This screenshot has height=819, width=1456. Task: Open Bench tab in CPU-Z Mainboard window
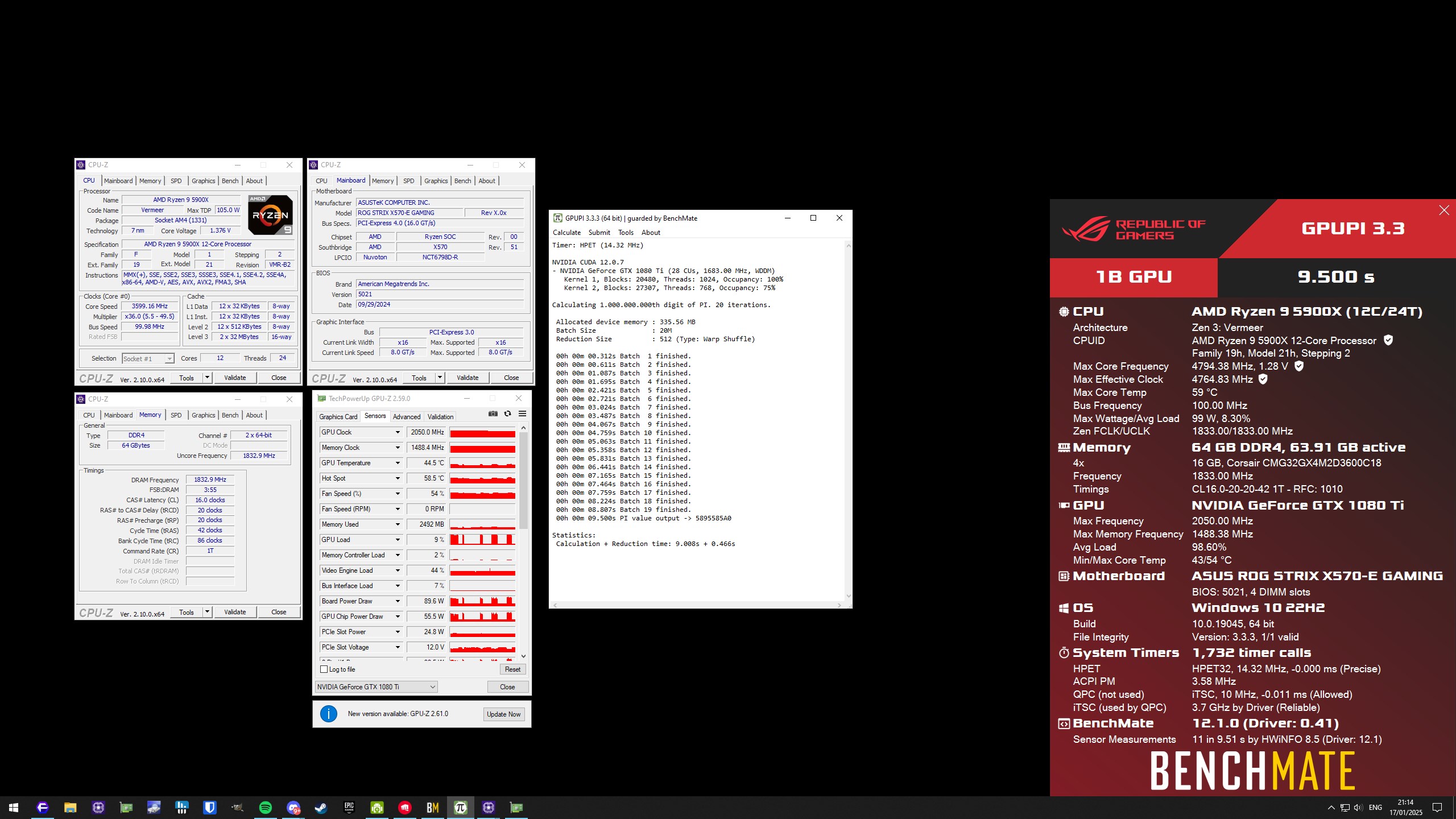[x=462, y=181]
